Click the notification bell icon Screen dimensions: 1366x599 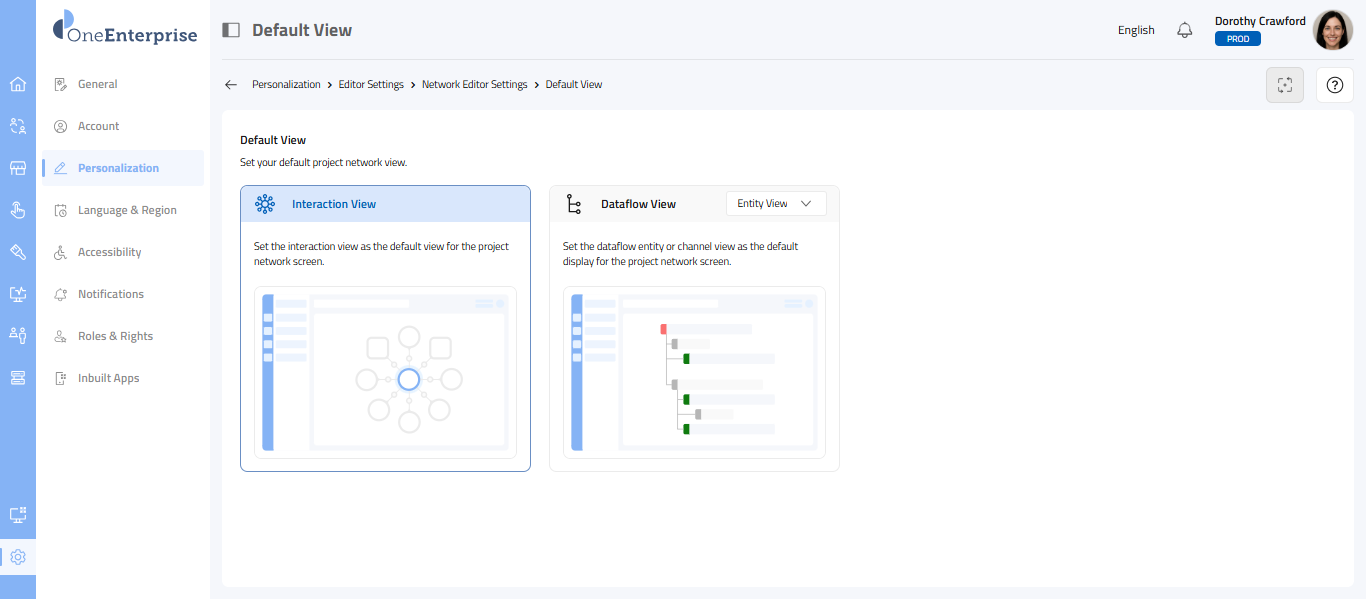1185,30
